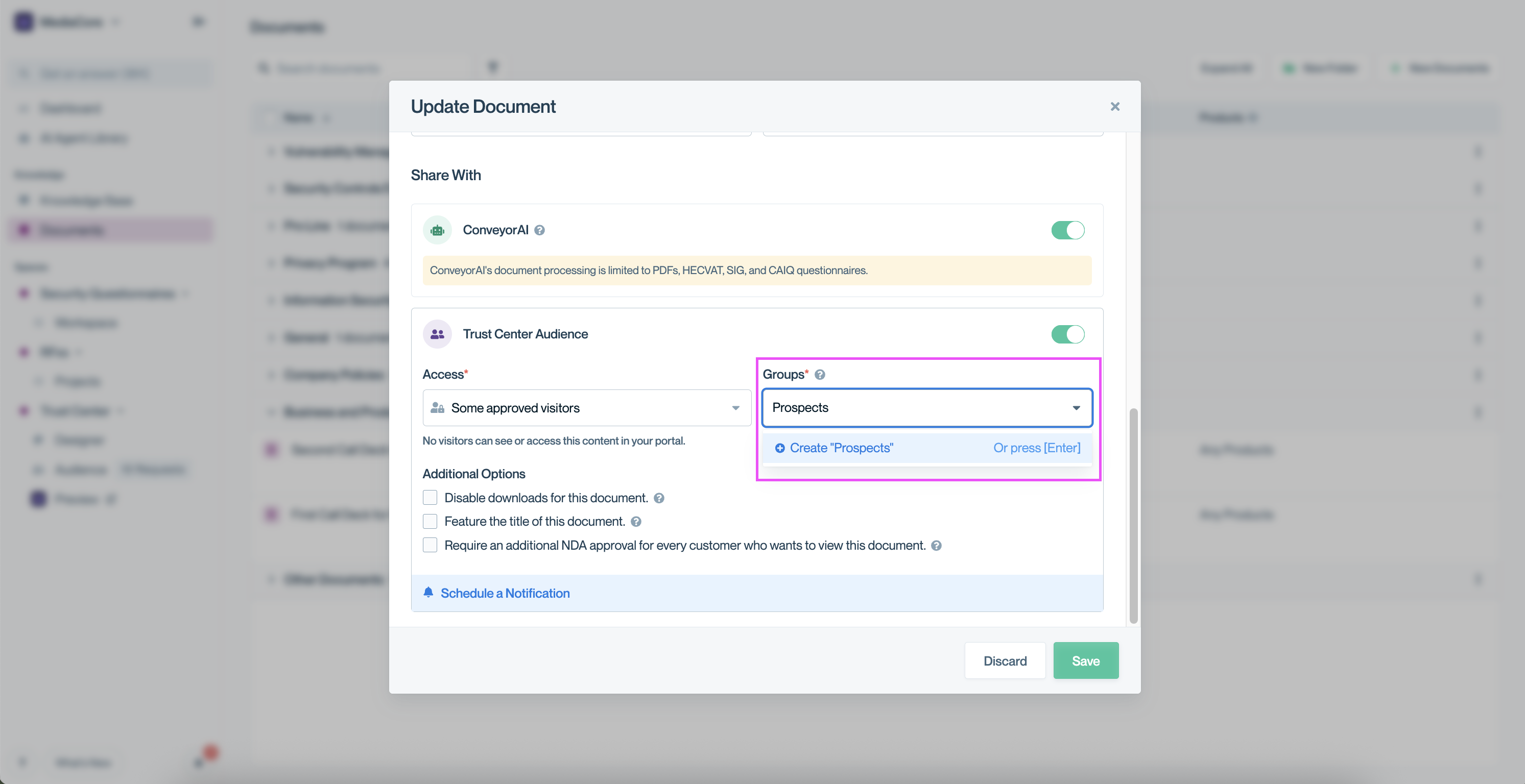Click the Groups help icon
The width and height of the screenshot is (1525, 784).
tap(820, 375)
